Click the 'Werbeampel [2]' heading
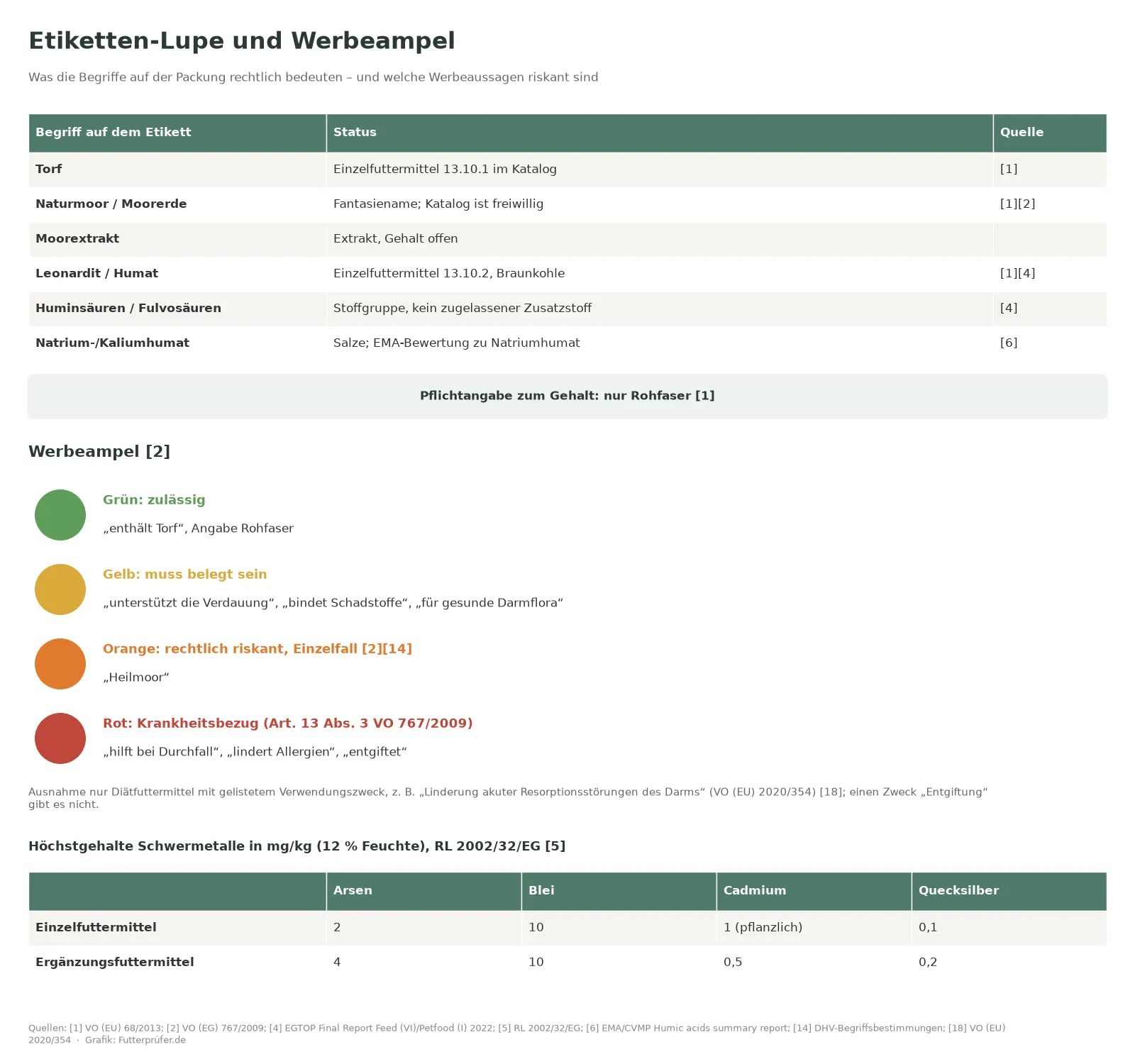The height and width of the screenshot is (1064, 1135). pos(99,451)
